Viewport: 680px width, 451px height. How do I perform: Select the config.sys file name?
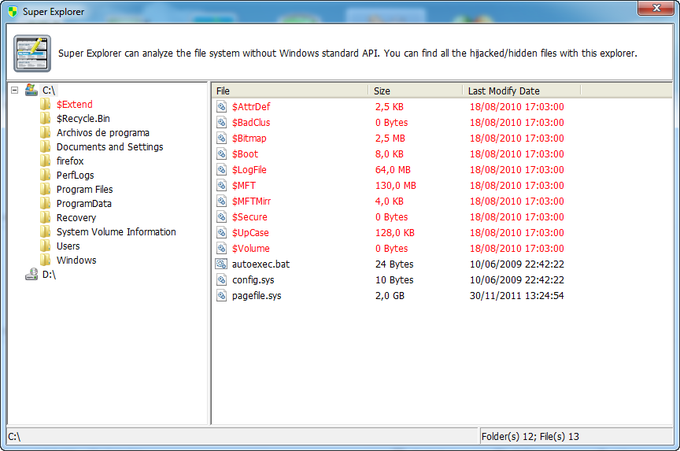coord(253,280)
